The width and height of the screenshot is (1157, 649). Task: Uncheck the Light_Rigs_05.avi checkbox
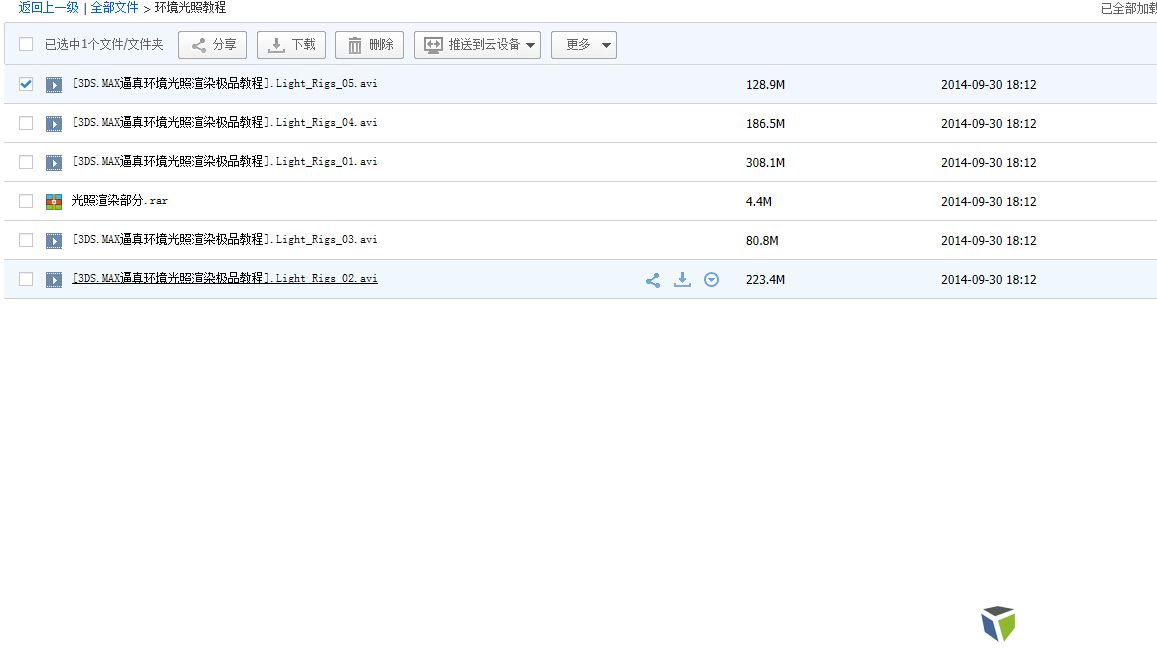[26, 84]
